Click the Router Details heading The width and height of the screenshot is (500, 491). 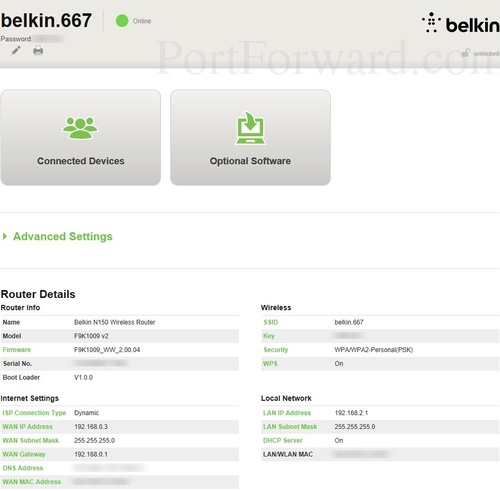point(38,294)
